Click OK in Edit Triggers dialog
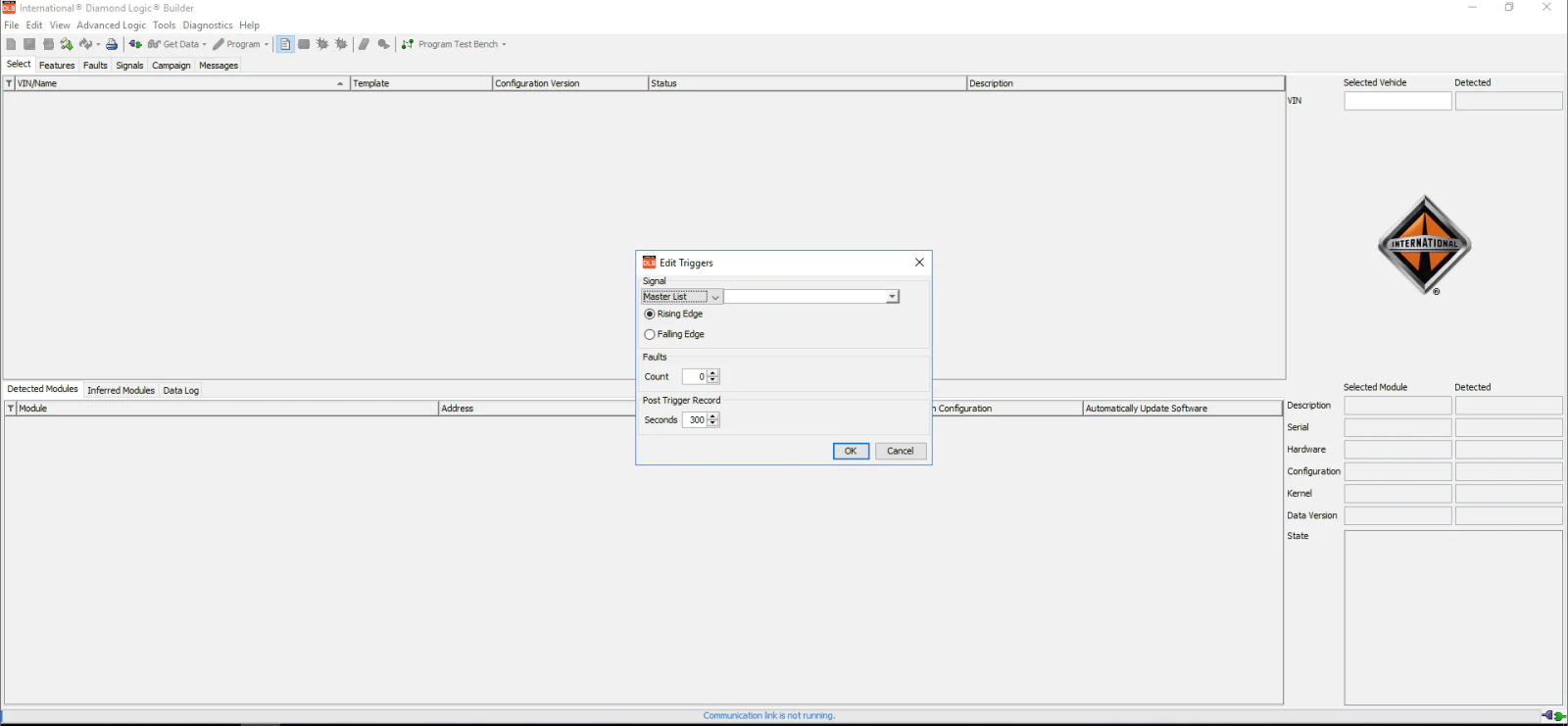Image resolution: width=1568 pixels, height=726 pixels. [x=851, y=452]
